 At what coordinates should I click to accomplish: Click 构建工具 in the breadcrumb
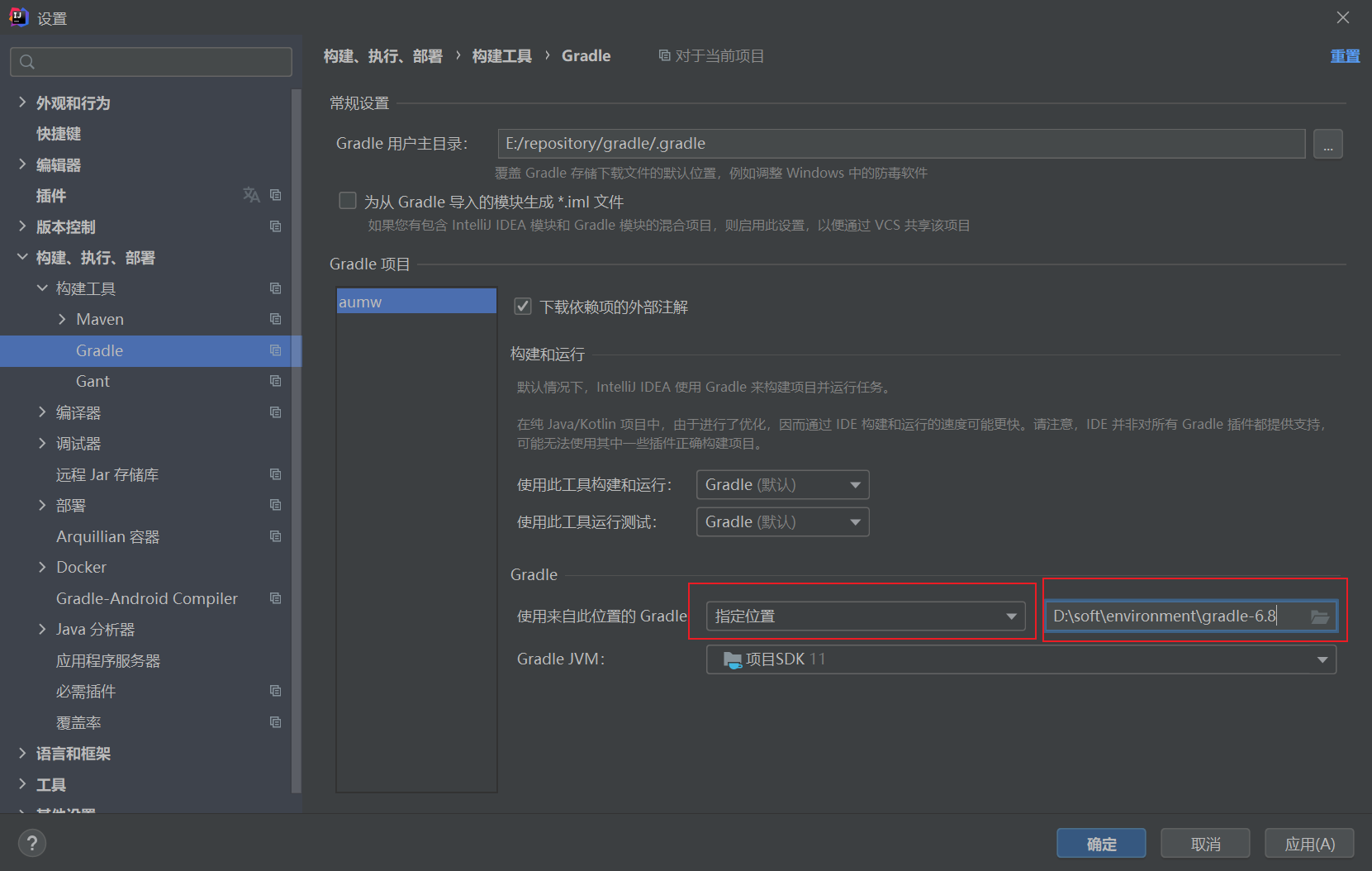click(x=502, y=55)
